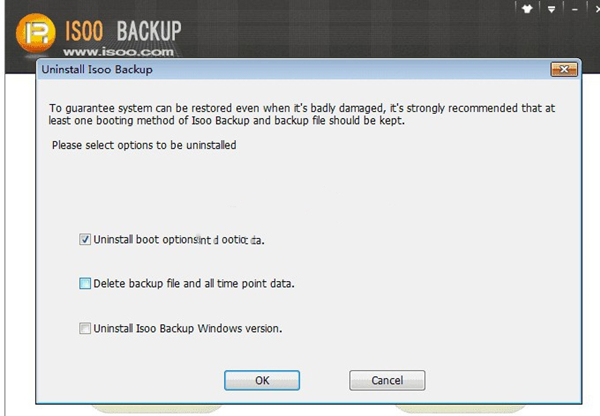
Task: Tick the Uninstall Isoo Backup Windows version checkbox
Action: (84, 328)
